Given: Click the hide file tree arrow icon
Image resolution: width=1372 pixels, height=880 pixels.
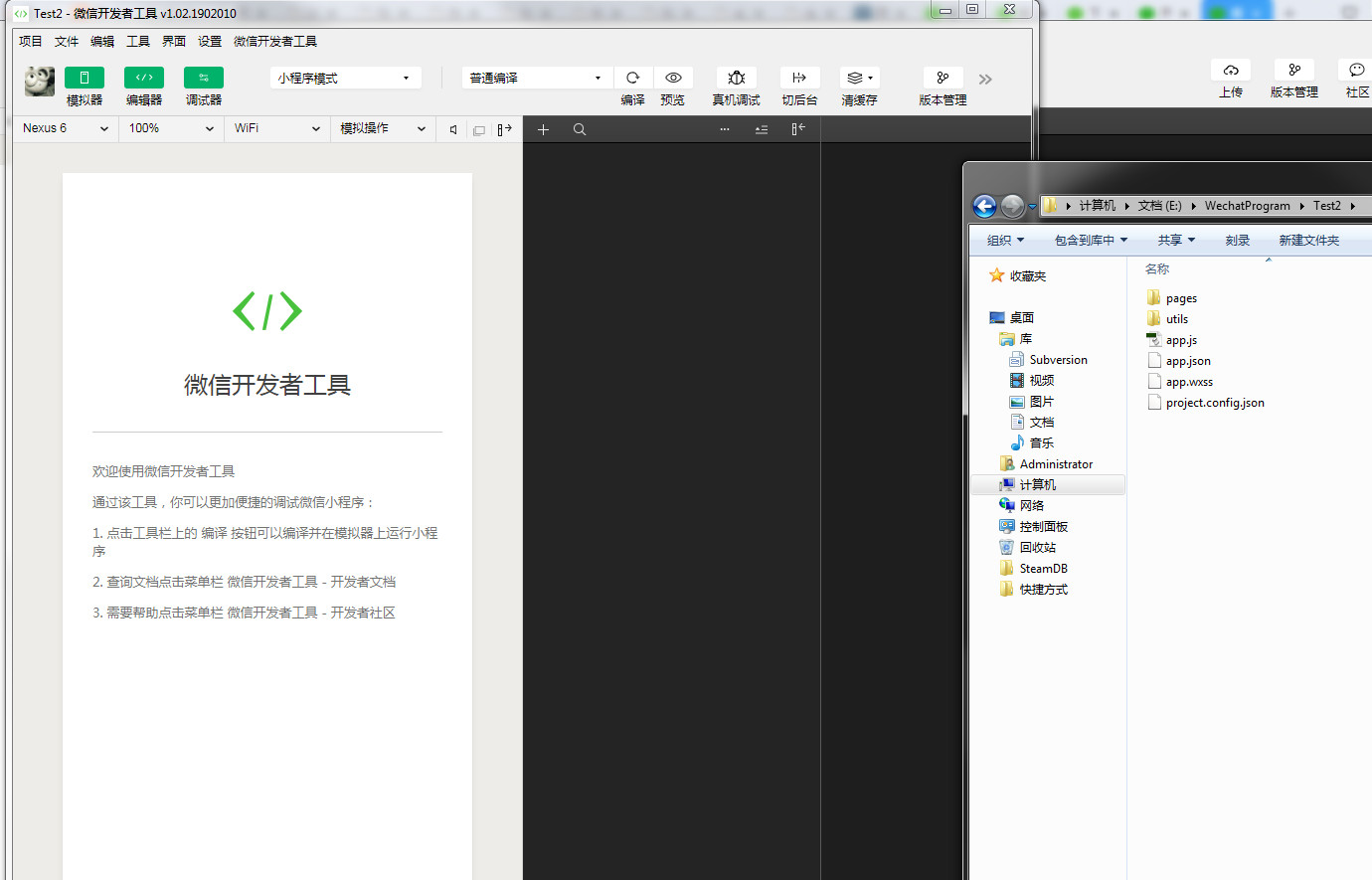Looking at the screenshot, I should click(797, 129).
